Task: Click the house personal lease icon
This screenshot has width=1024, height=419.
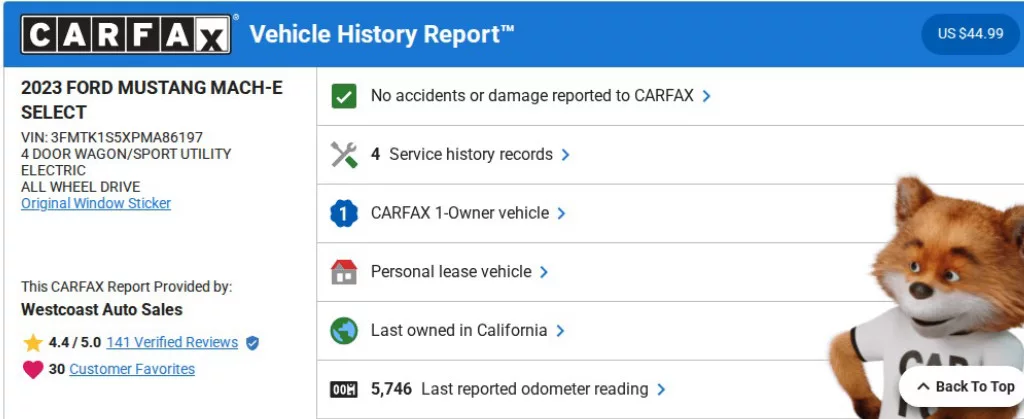Action: click(344, 271)
